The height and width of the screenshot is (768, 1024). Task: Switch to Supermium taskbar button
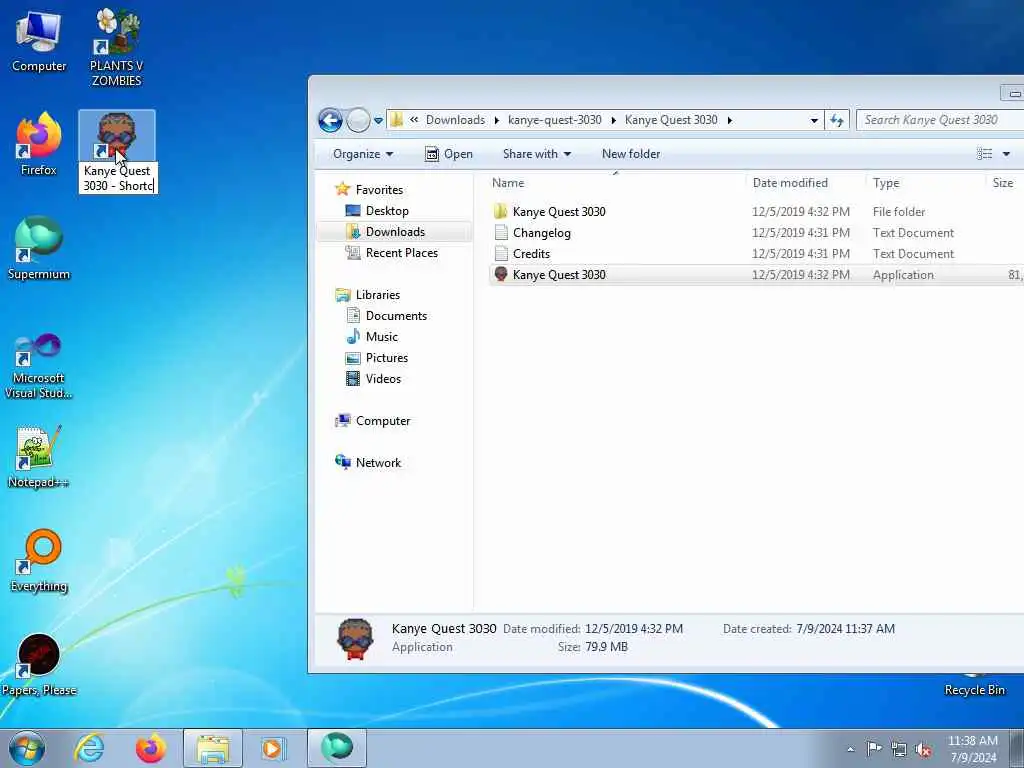pyautogui.click(x=336, y=748)
